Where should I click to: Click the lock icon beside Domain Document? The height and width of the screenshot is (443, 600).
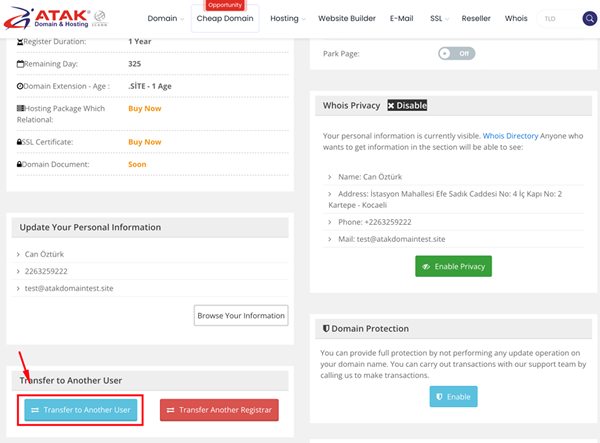pyautogui.click(x=20, y=164)
